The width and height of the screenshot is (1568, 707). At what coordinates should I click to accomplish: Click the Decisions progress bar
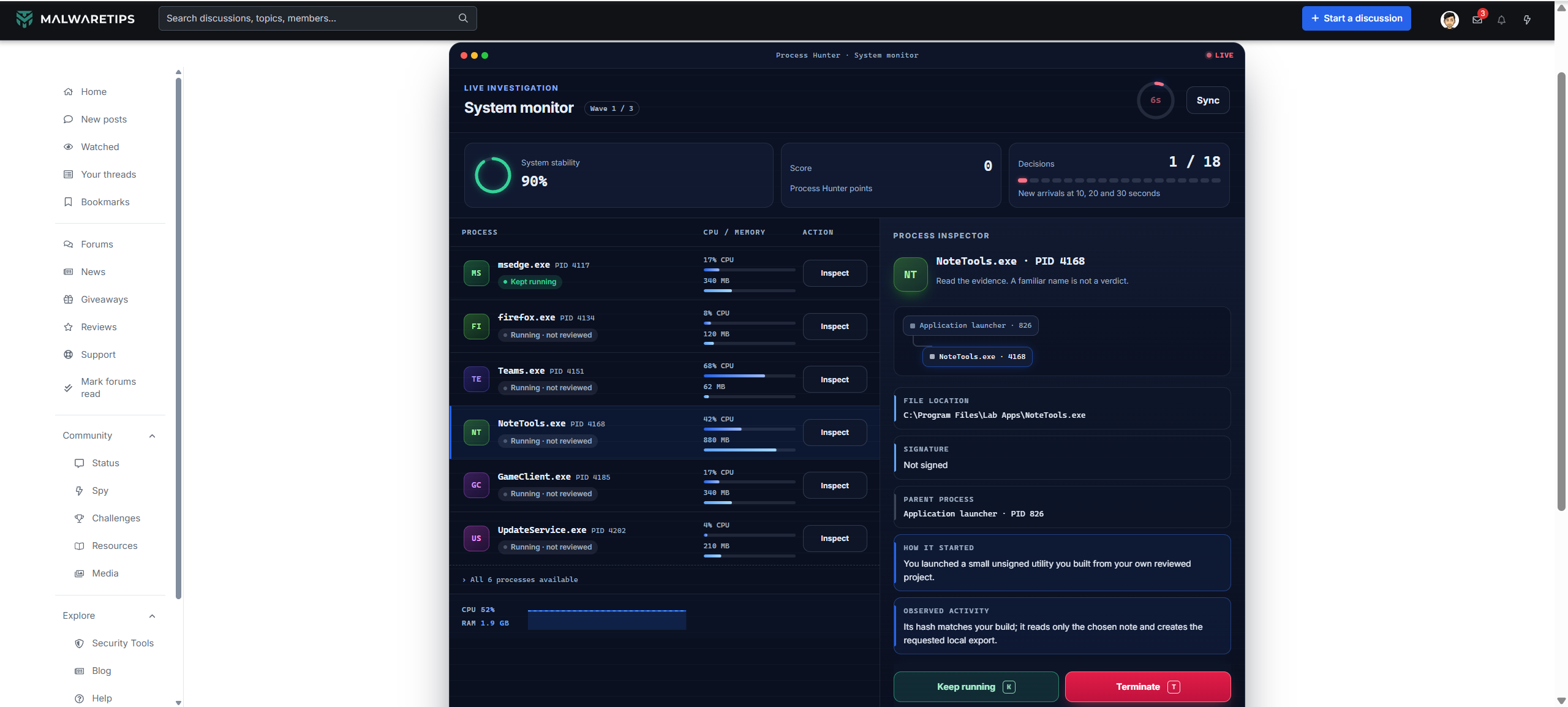pyautogui.click(x=1118, y=181)
